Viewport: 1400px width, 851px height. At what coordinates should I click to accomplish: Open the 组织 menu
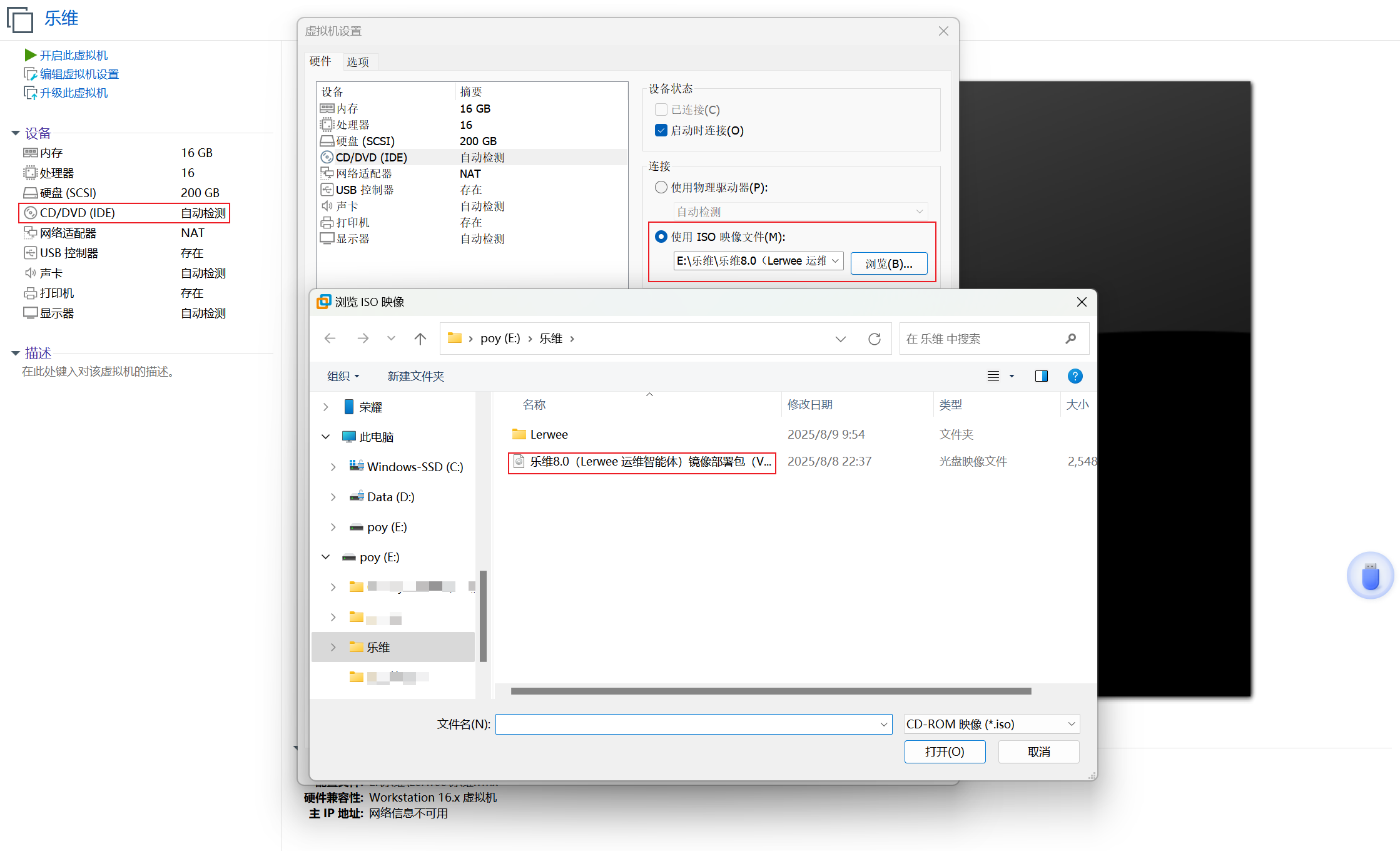(343, 376)
